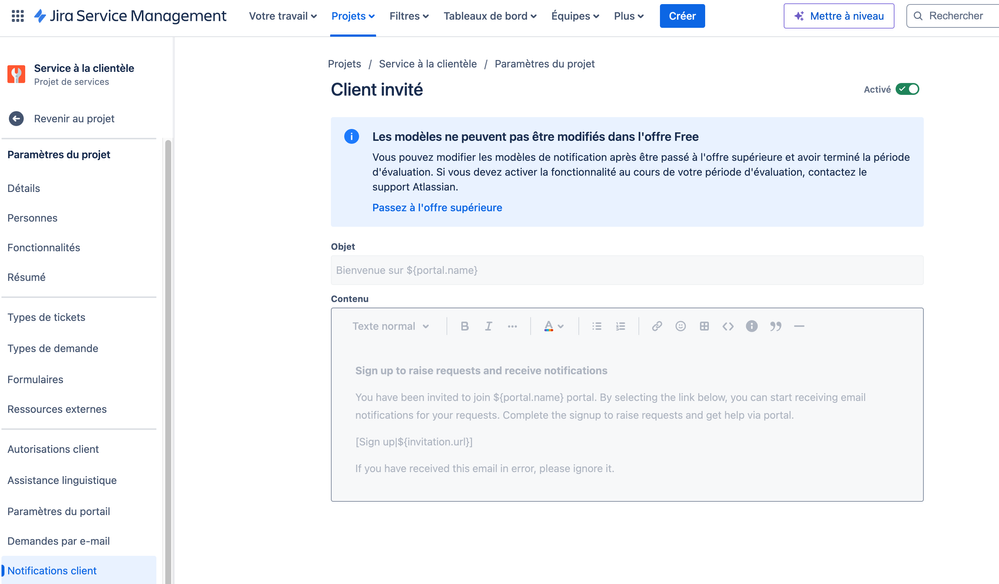Disable the Activé toggle switch
Viewport: 999px width, 584px height.
[907, 89]
